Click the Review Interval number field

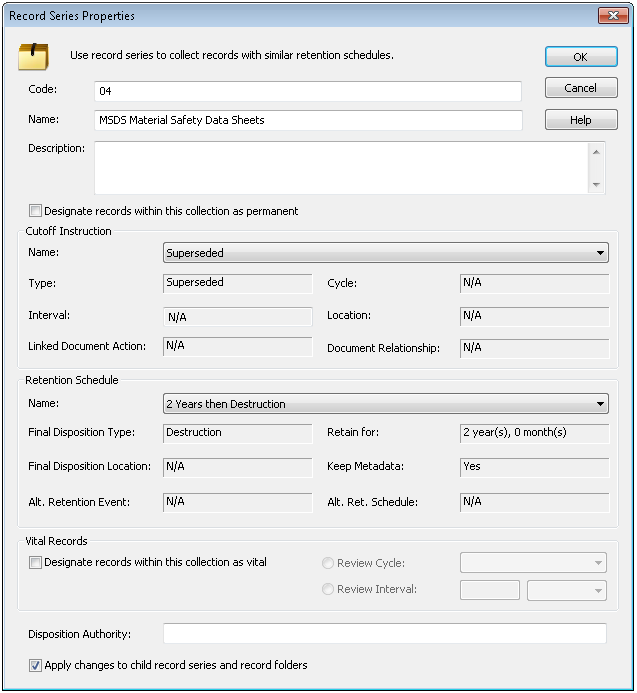(x=490, y=590)
